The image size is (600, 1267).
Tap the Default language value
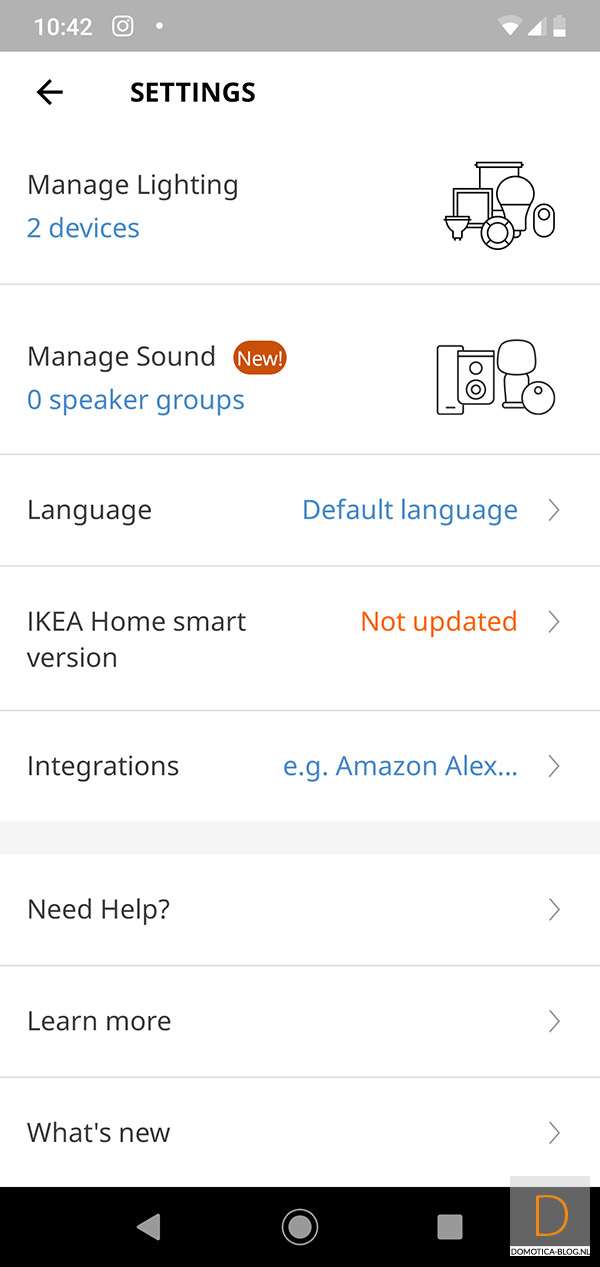409,510
